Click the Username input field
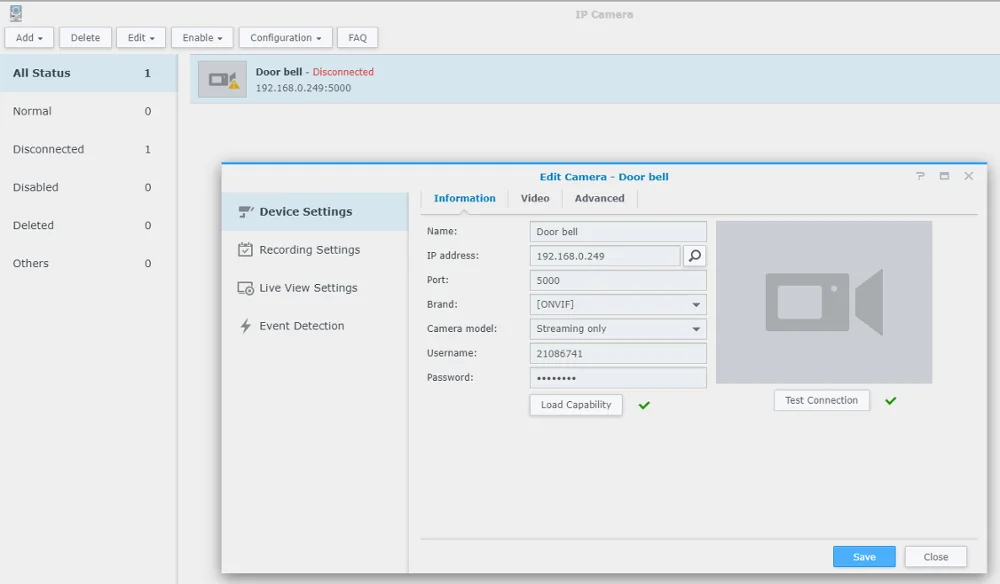 click(618, 353)
